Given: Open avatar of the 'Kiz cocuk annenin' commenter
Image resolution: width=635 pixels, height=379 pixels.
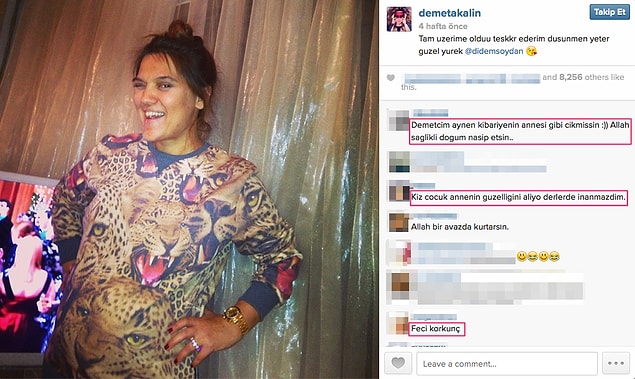Looking at the screenshot, I should point(399,191).
